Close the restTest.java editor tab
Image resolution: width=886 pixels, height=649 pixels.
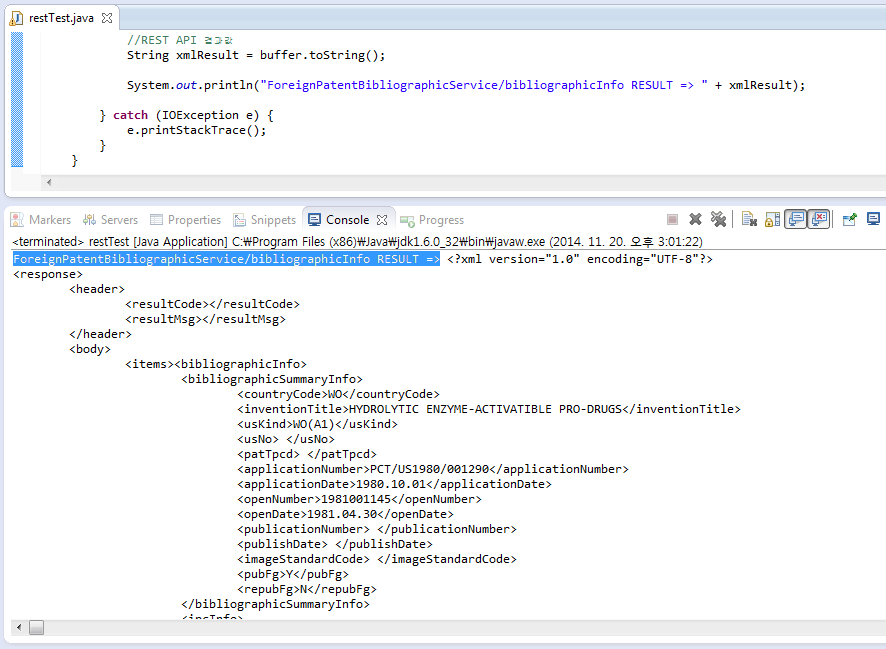[107, 19]
